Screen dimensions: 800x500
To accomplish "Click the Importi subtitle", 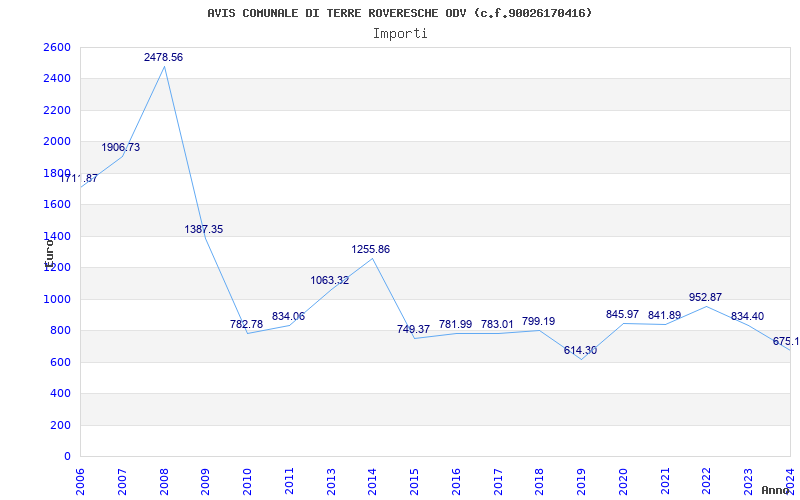I will tap(400, 34).
